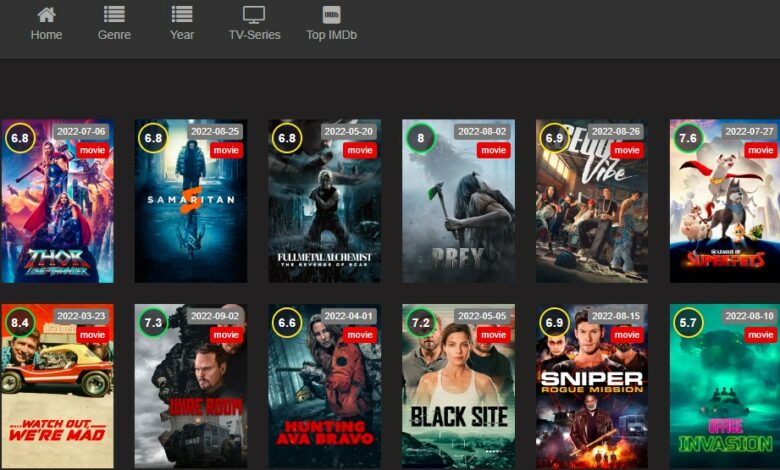Click red movie tag on Wire Room poster

tap(226, 335)
